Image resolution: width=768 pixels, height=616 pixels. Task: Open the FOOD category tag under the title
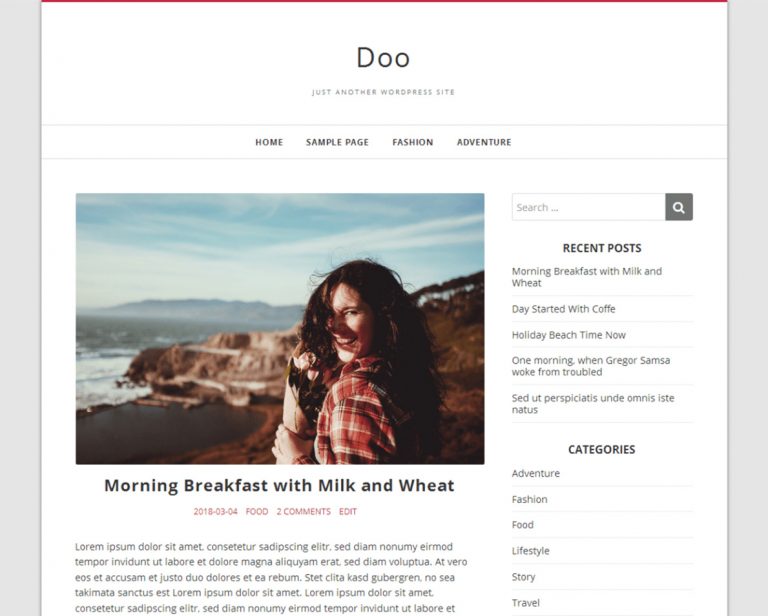(257, 511)
